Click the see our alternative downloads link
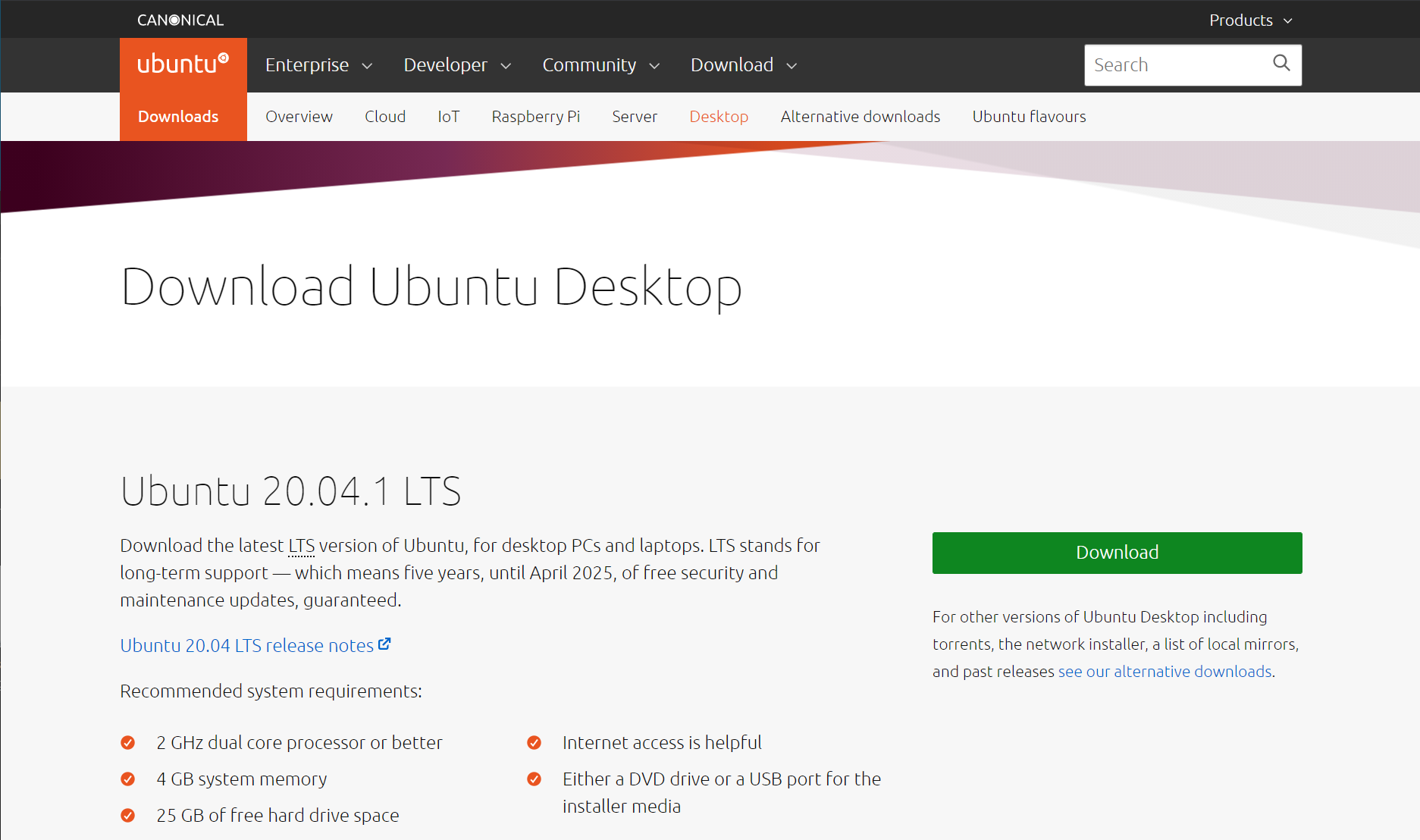The image size is (1420, 840). pos(1164,671)
